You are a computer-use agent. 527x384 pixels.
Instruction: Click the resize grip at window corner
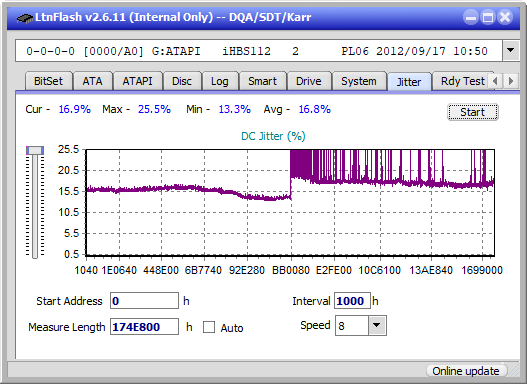tap(514, 371)
